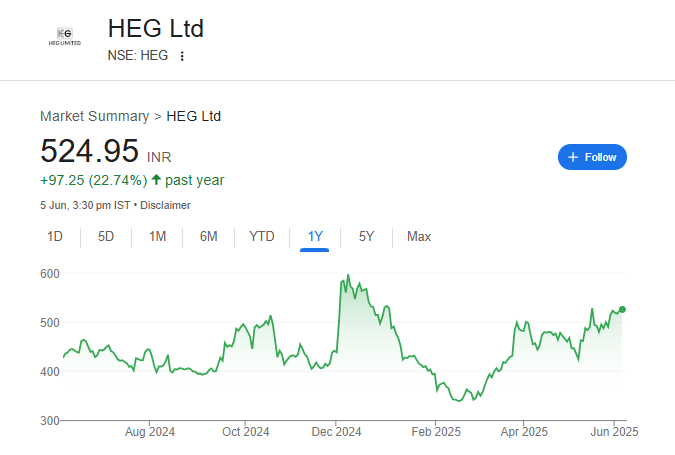Screen dimensions: 675x455
Task: Click the green current-price dot on chart
Action: point(622,310)
